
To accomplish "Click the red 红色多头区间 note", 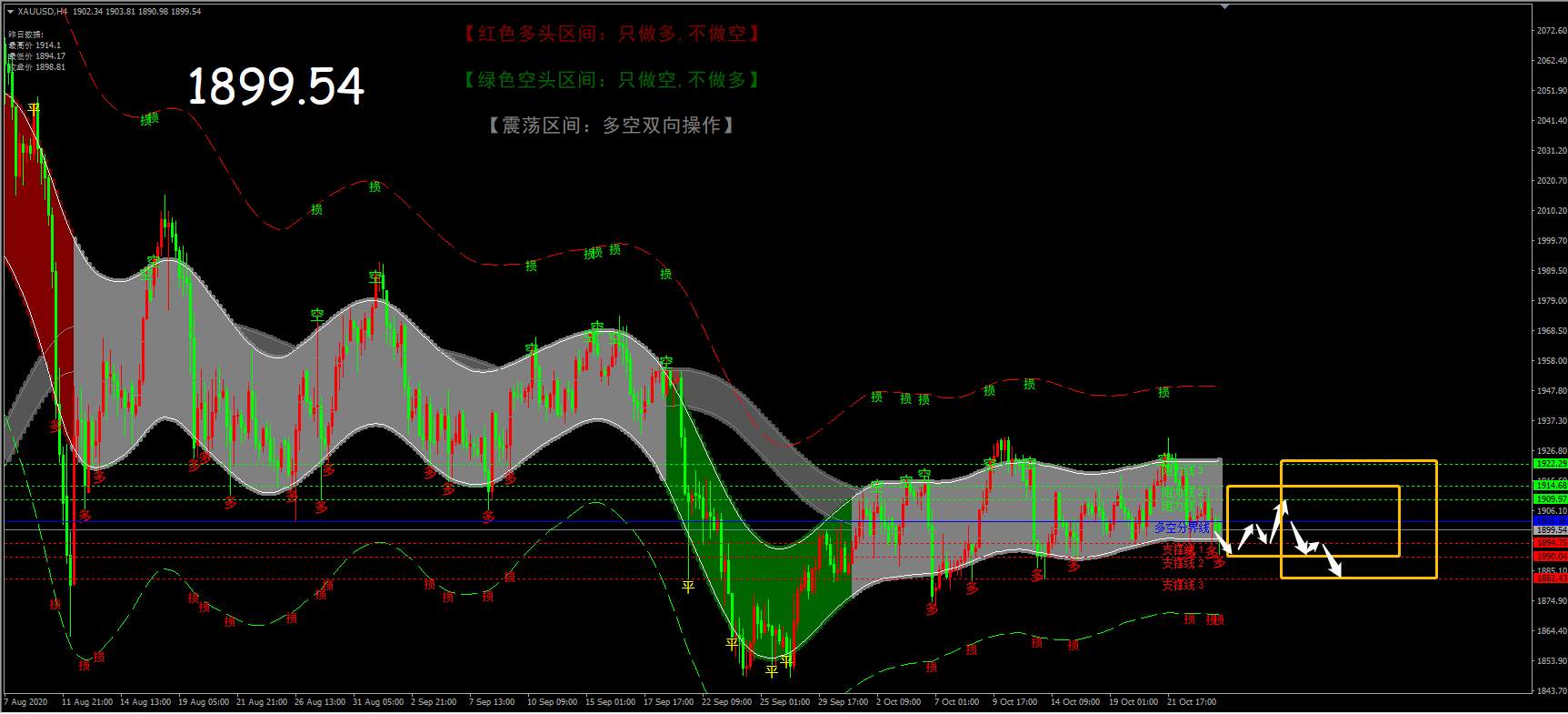I will pos(611,34).
